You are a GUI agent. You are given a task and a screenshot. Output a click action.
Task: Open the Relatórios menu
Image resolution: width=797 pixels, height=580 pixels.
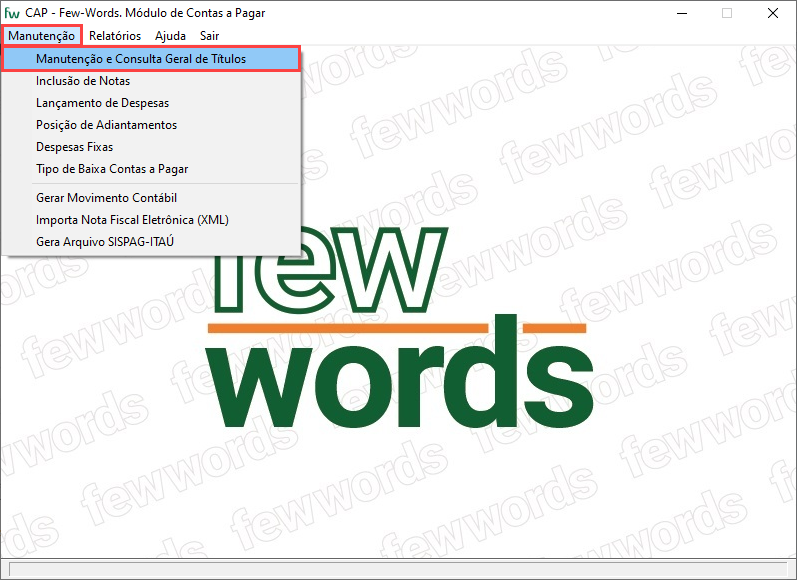(115, 36)
